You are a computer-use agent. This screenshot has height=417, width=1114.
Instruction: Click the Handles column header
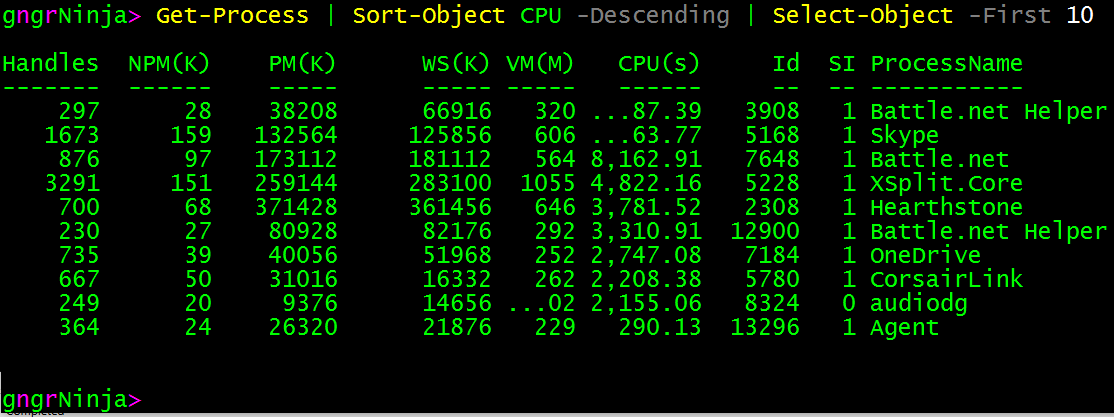click(x=50, y=64)
